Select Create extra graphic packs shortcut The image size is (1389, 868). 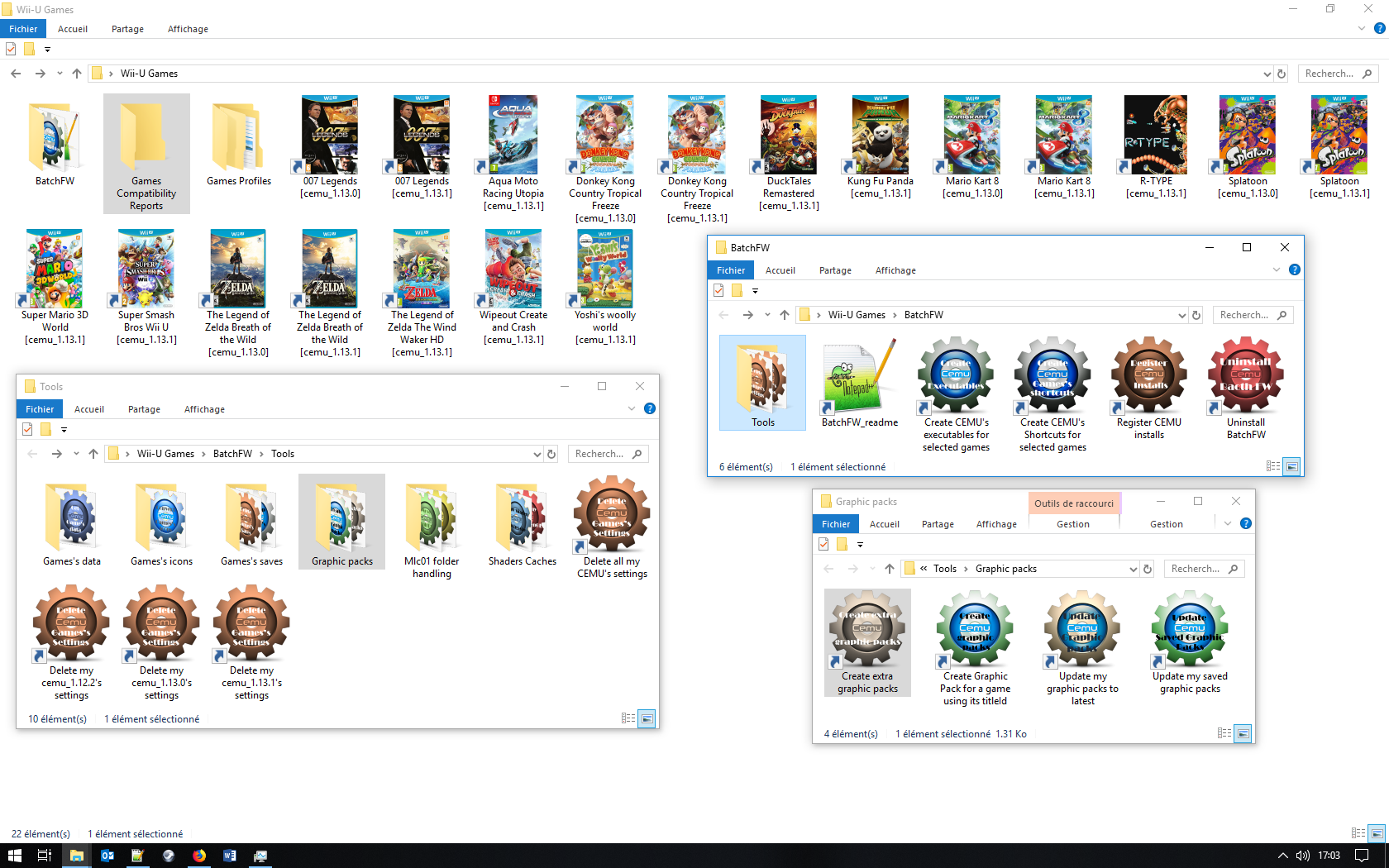pos(868,643)
